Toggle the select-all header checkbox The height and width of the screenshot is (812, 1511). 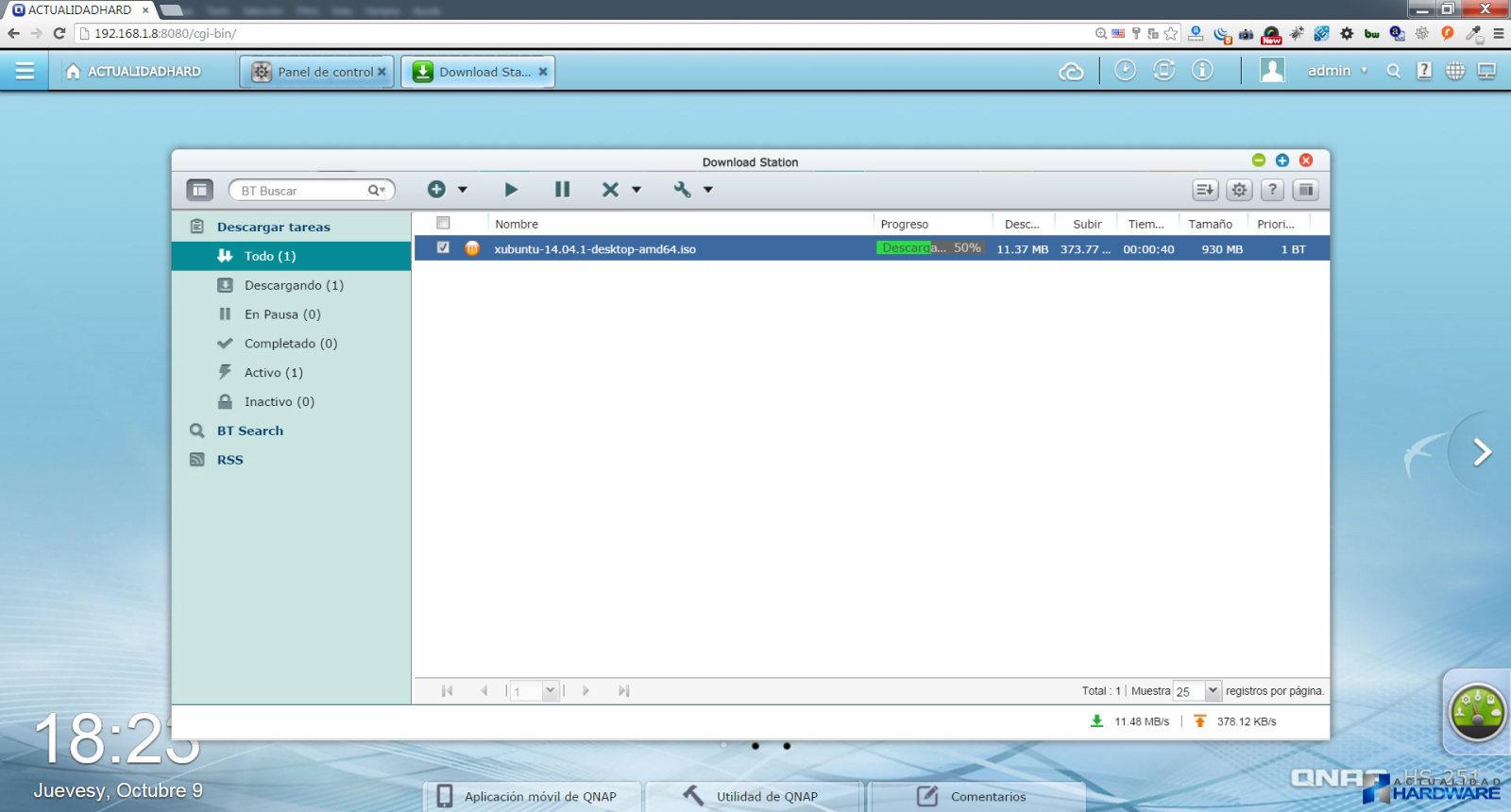[443, 224]
